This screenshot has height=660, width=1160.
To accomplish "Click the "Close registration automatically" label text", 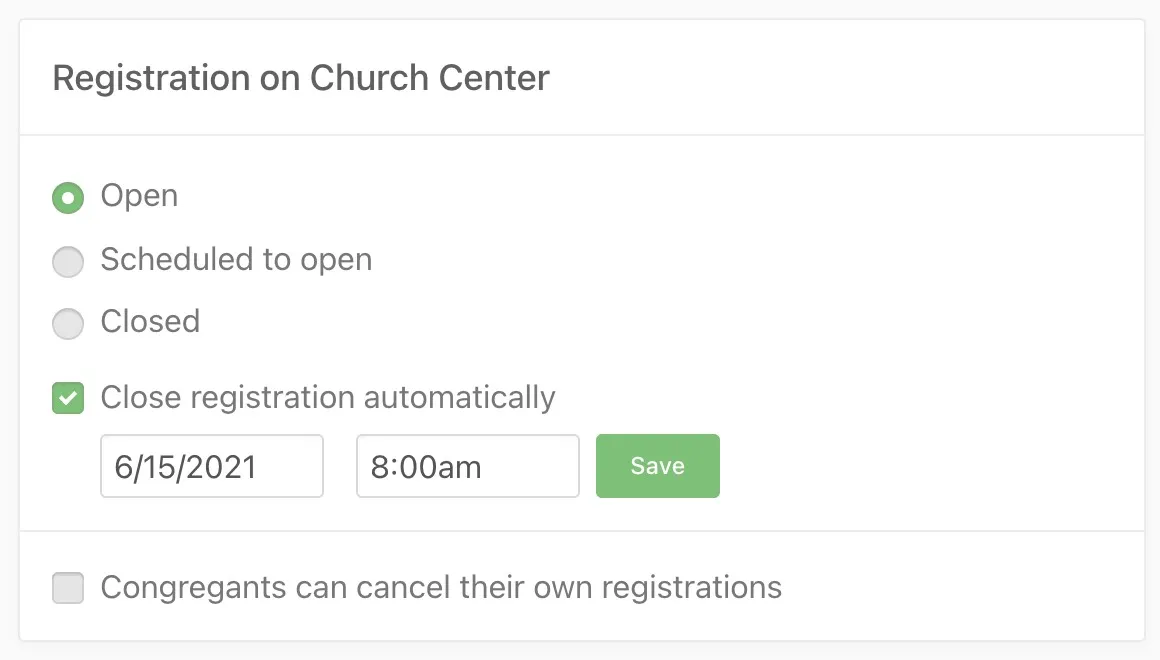I will click(x=328, y=397).
